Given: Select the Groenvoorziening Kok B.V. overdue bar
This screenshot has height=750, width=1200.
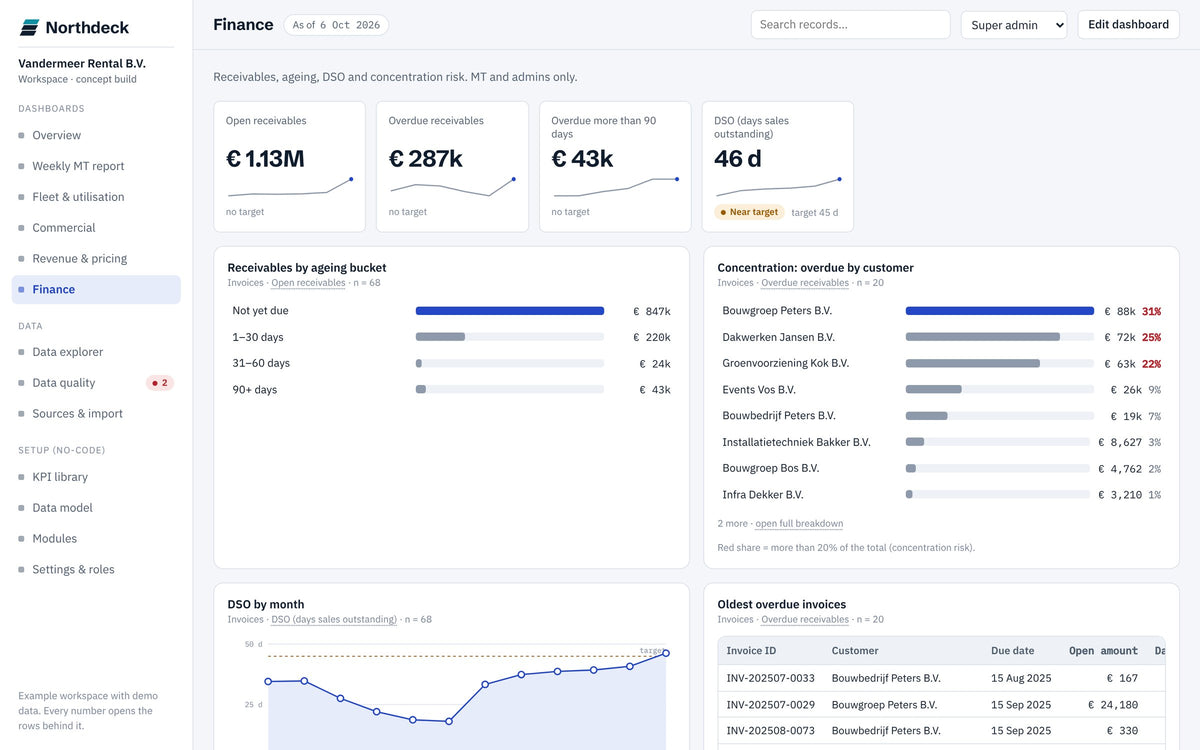Looking at the screenshot, I should pyautogui.click(x=998, y=363).
